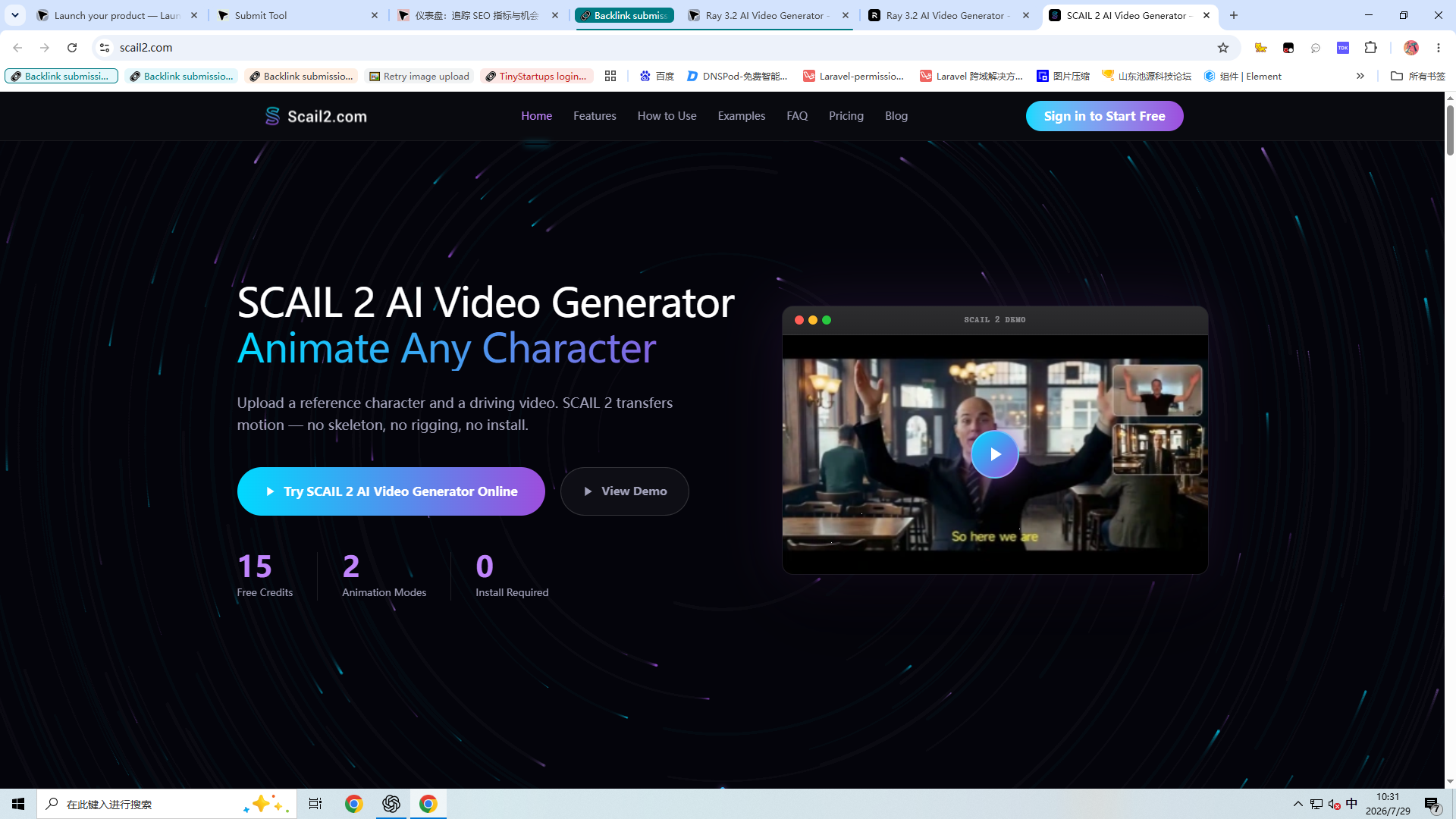Open the bookmark apps grid icon
1456x819 pixels.
(x=610, y=76)
